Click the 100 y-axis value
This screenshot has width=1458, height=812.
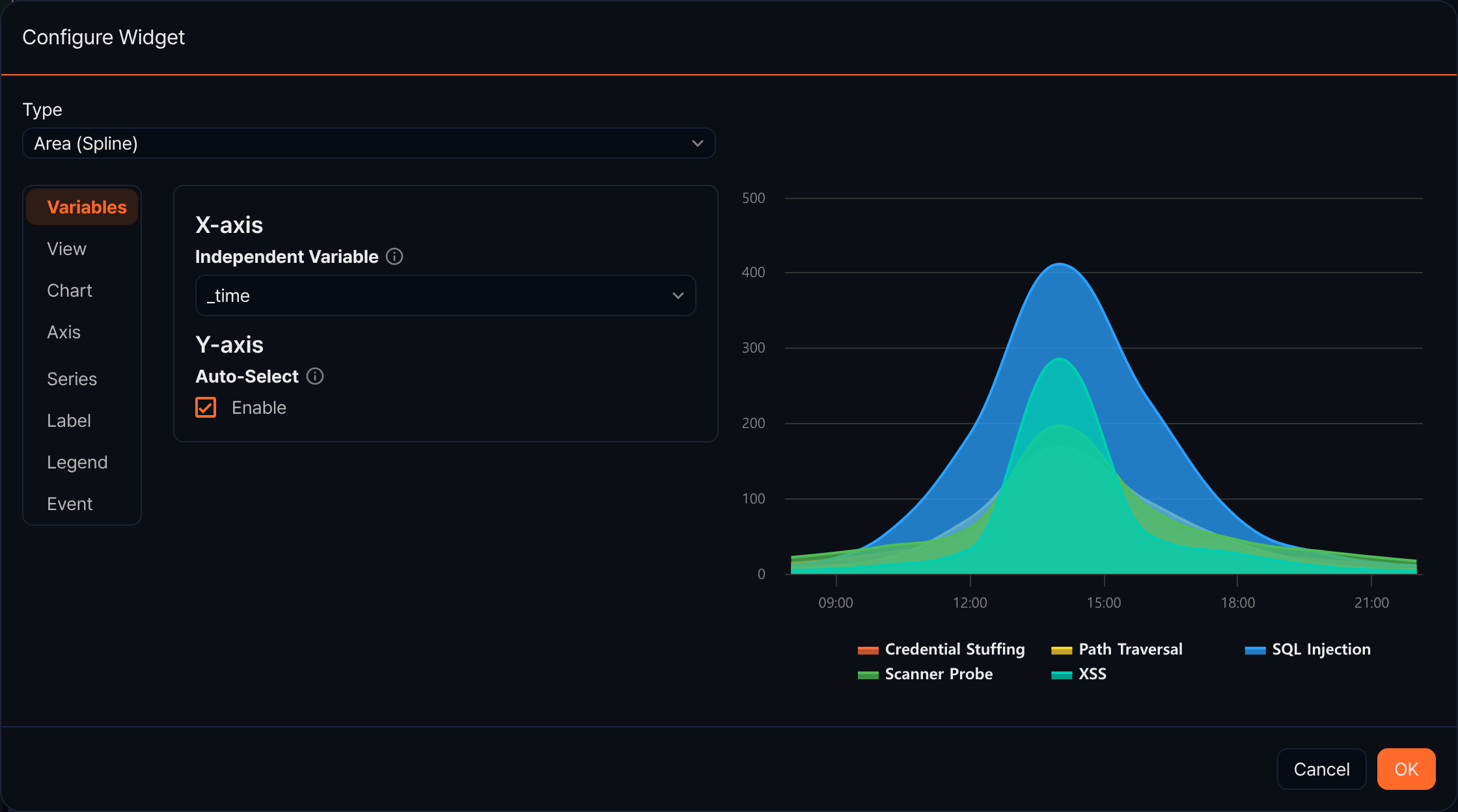coord(754,498)
